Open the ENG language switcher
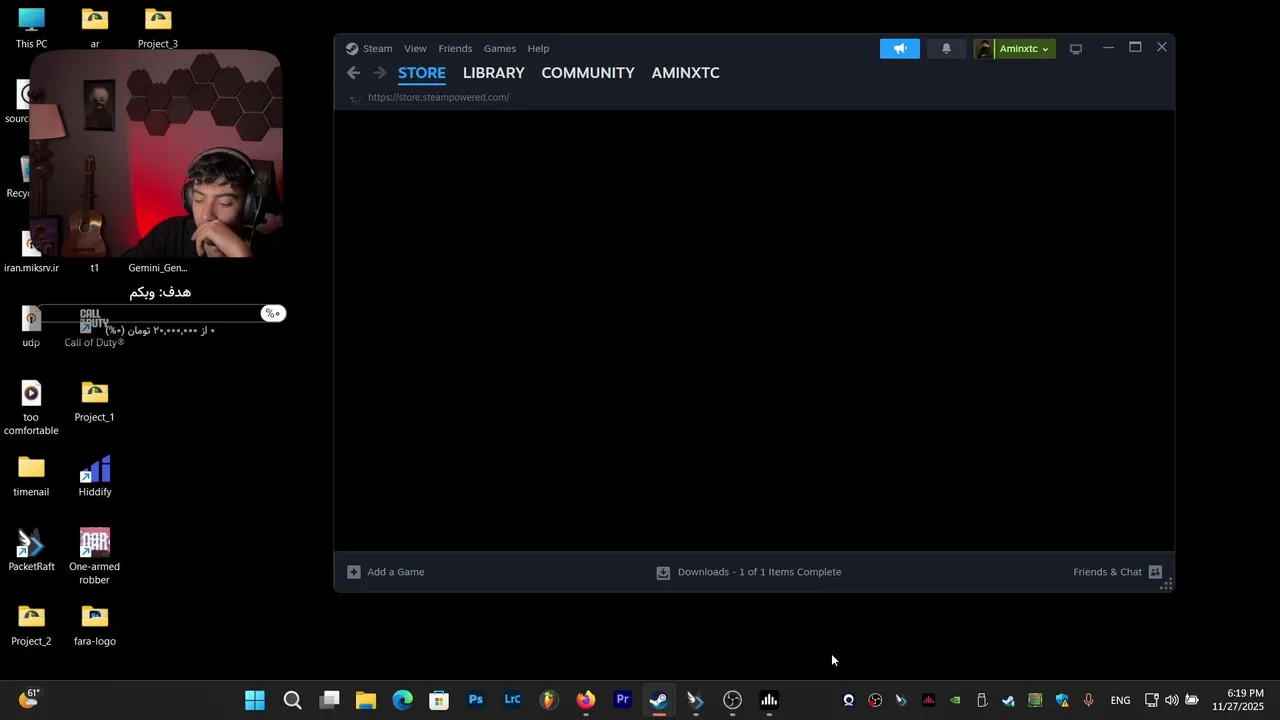Screen dimensions: 1280x720 coord(1120,700)
